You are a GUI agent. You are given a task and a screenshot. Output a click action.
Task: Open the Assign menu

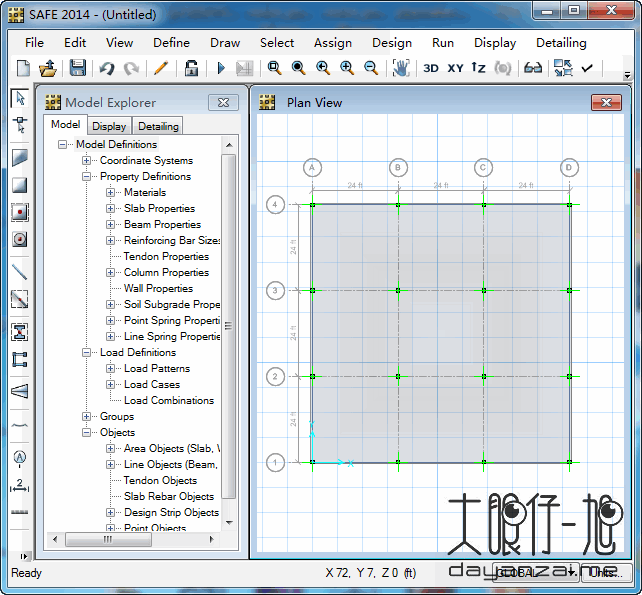pyautogui.click(x=333, y=43)
